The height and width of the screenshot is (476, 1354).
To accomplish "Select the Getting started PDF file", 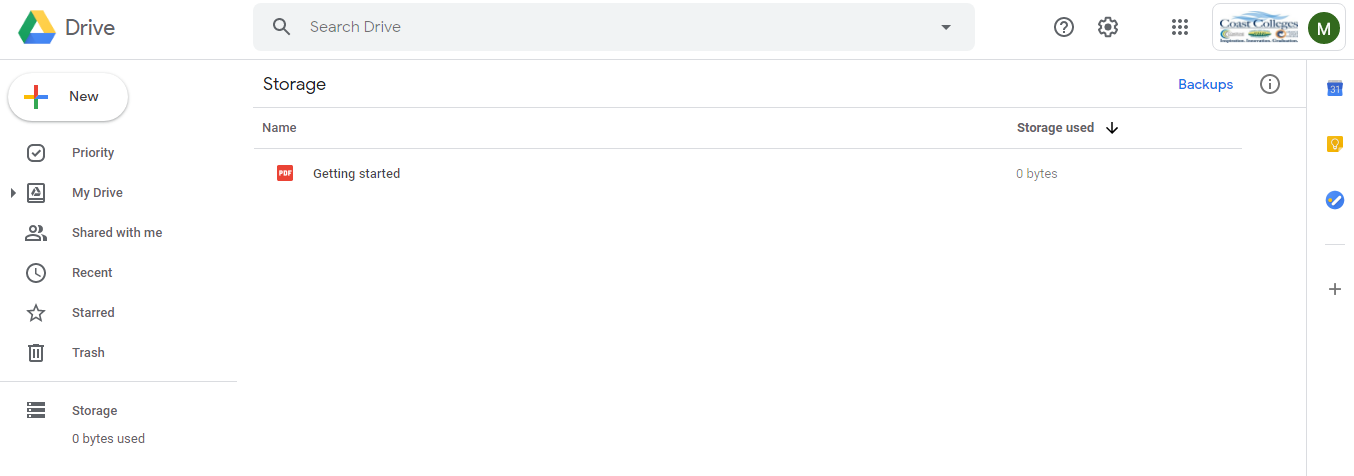I will tap(356, 174).
